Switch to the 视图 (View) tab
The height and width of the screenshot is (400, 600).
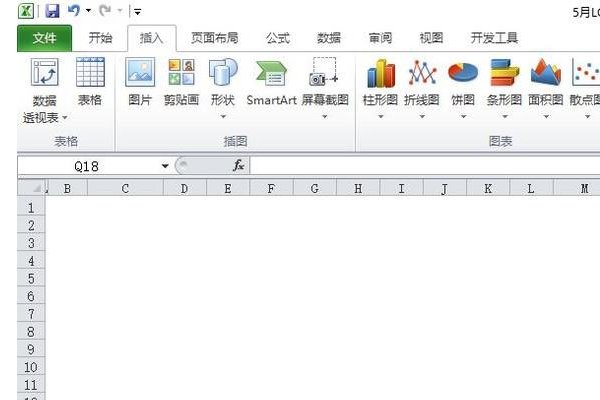click(x=431, y=38)
